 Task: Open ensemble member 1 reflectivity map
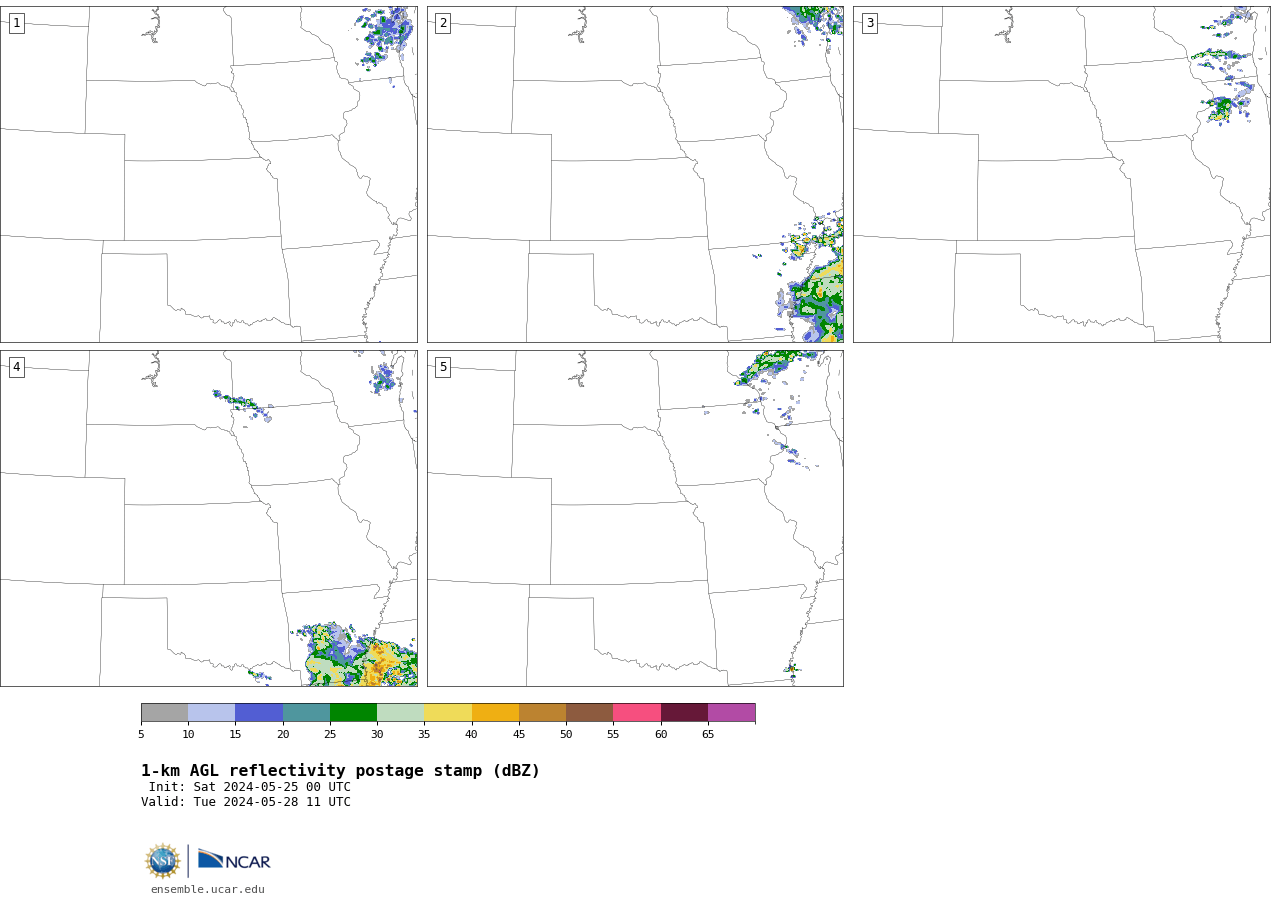coord(208,174)
